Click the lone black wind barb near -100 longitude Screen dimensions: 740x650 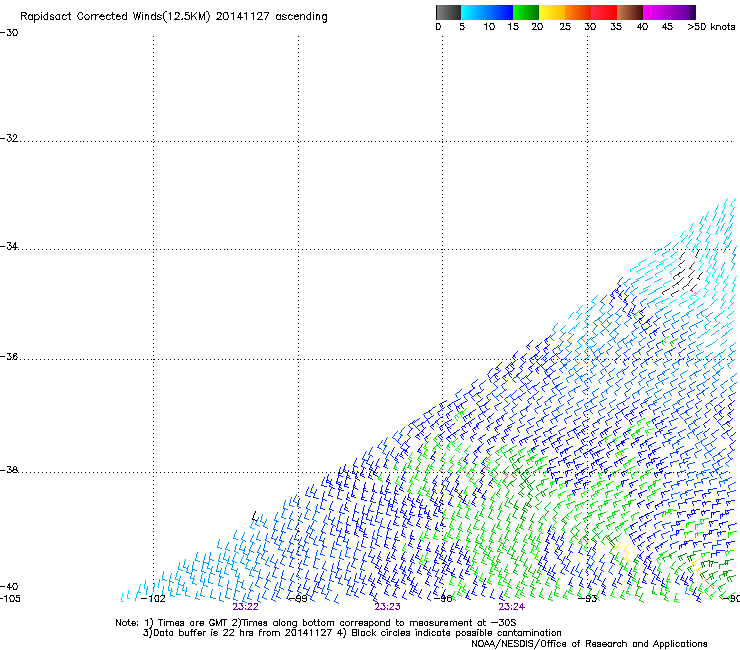tap(255, 515)
